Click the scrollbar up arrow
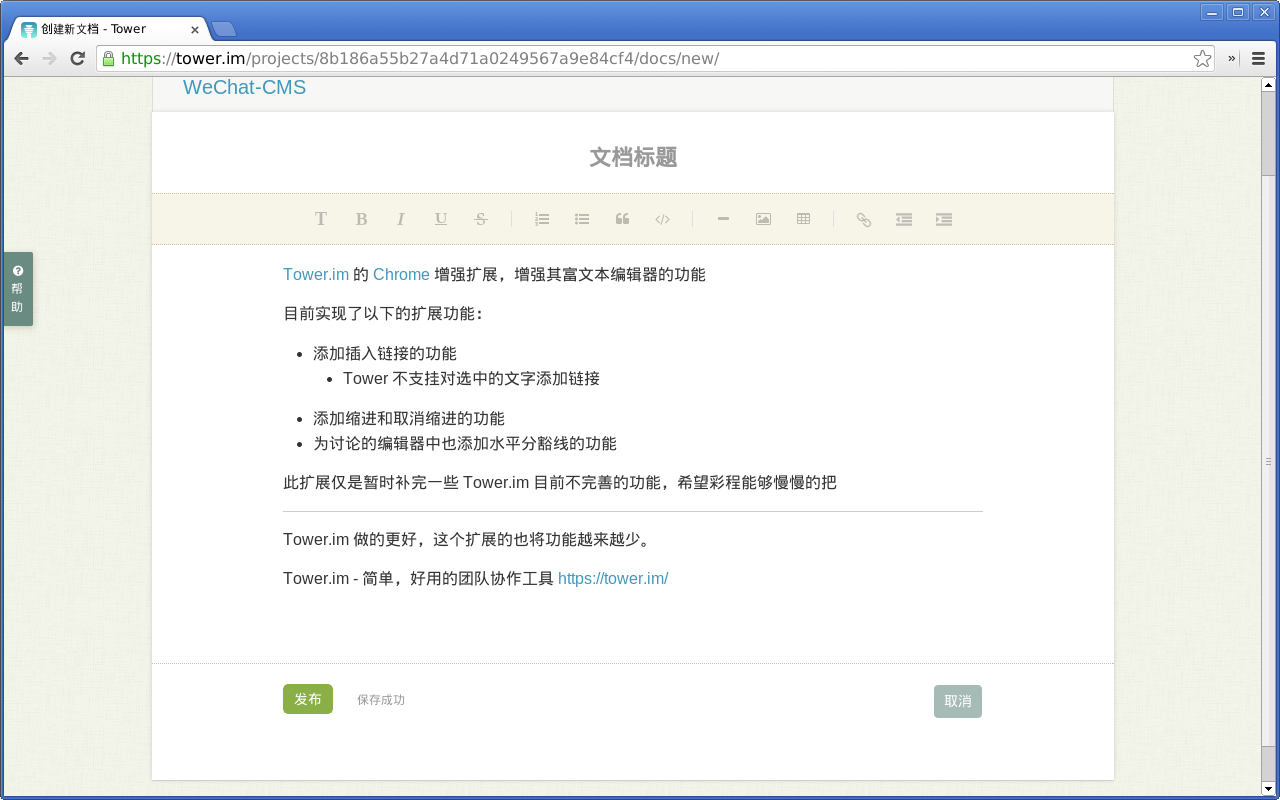Image resolution: width=1280 pixels, height=800 pixels. click(1269, 84)
